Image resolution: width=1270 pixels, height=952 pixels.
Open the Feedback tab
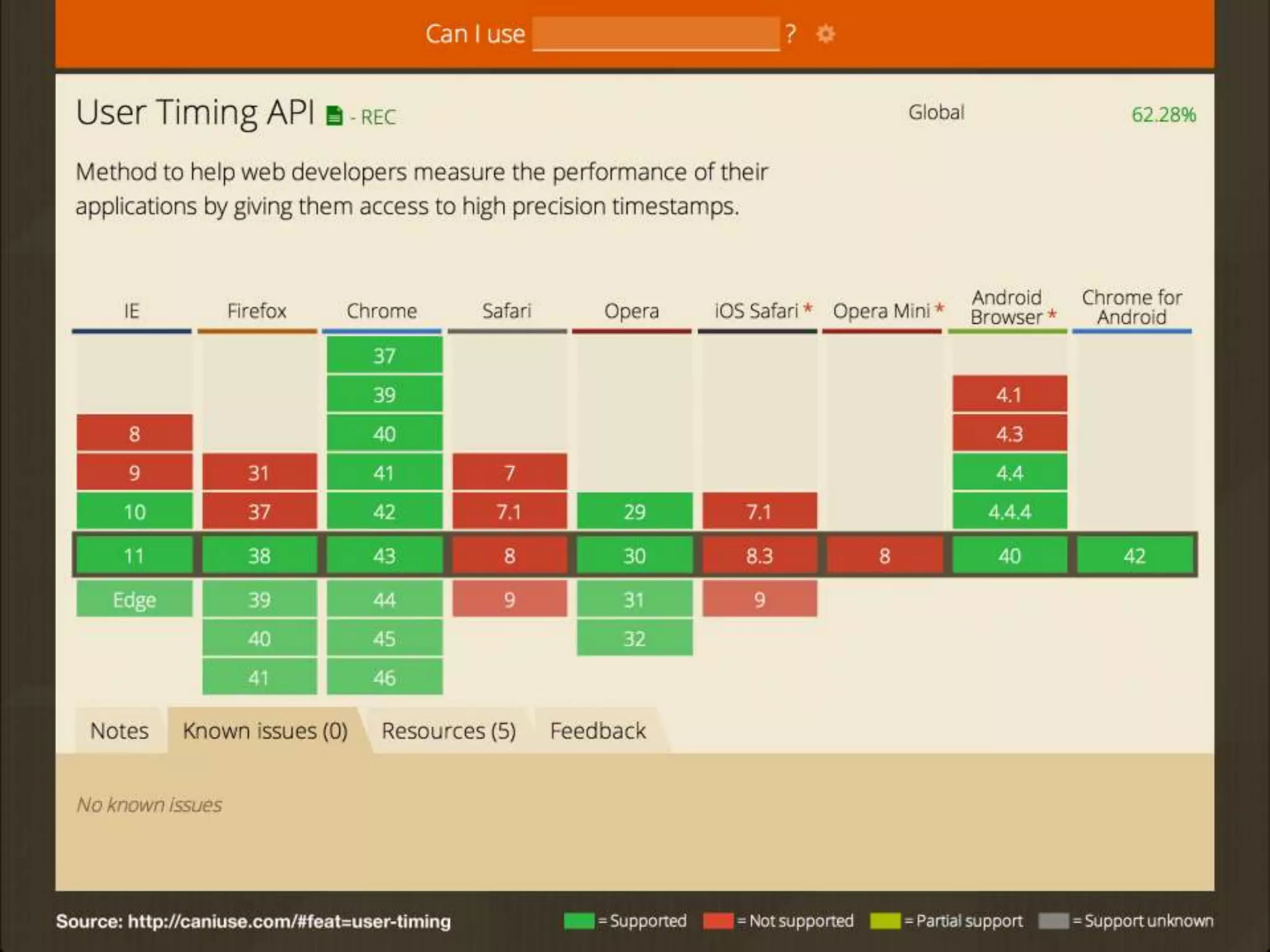click(x=598, y=731)
